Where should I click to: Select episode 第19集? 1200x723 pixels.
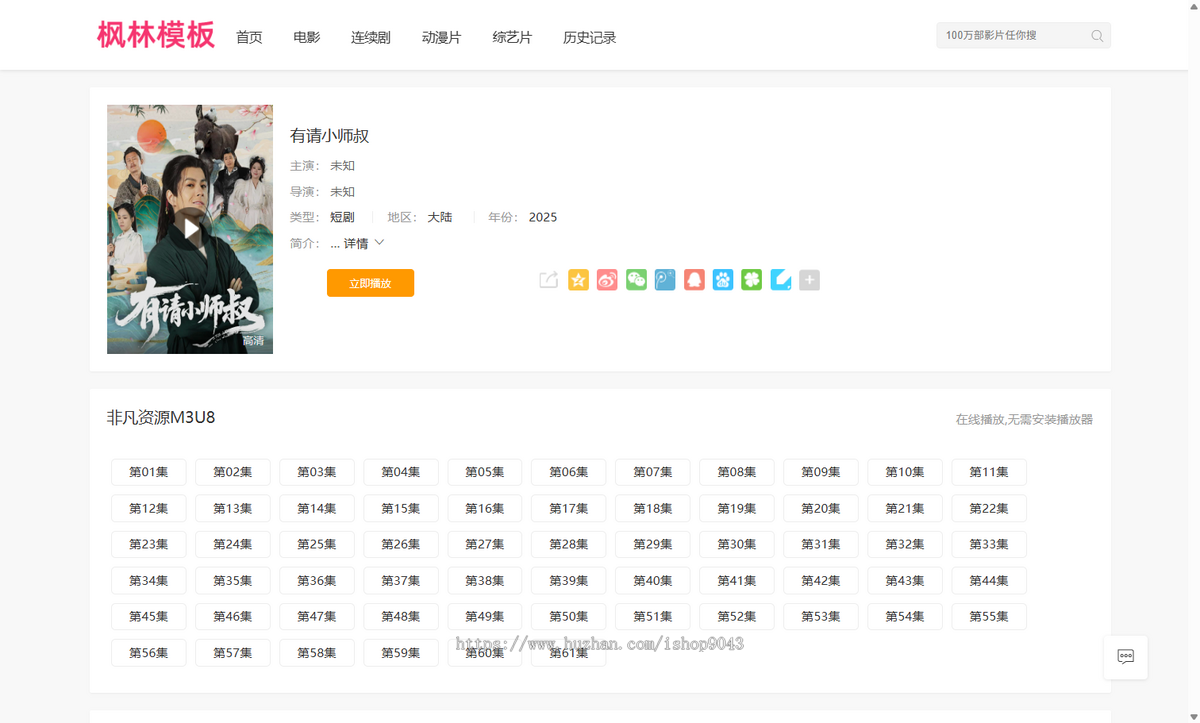(737, 508)
